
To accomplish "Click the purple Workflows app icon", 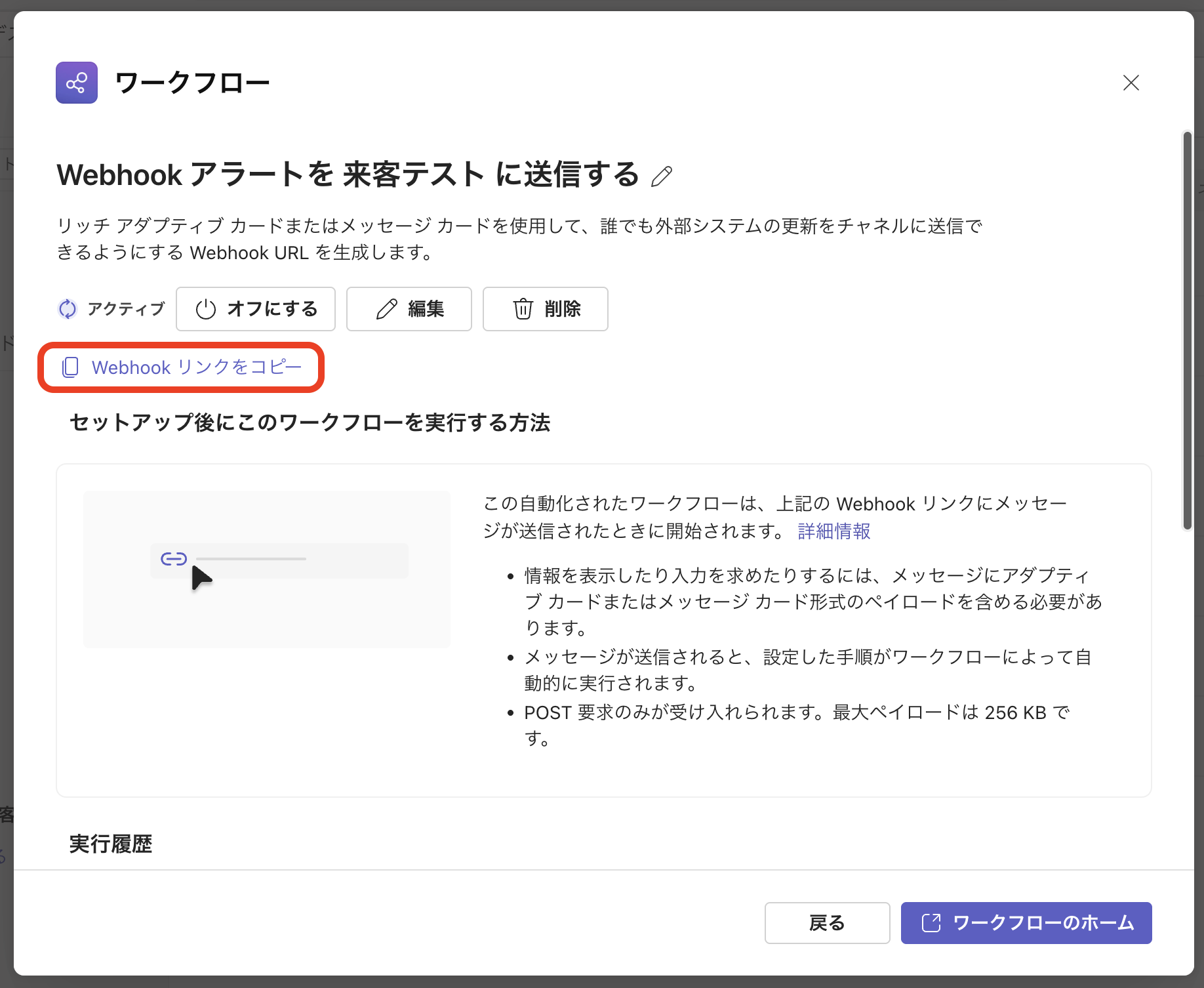I will [77, 83].
